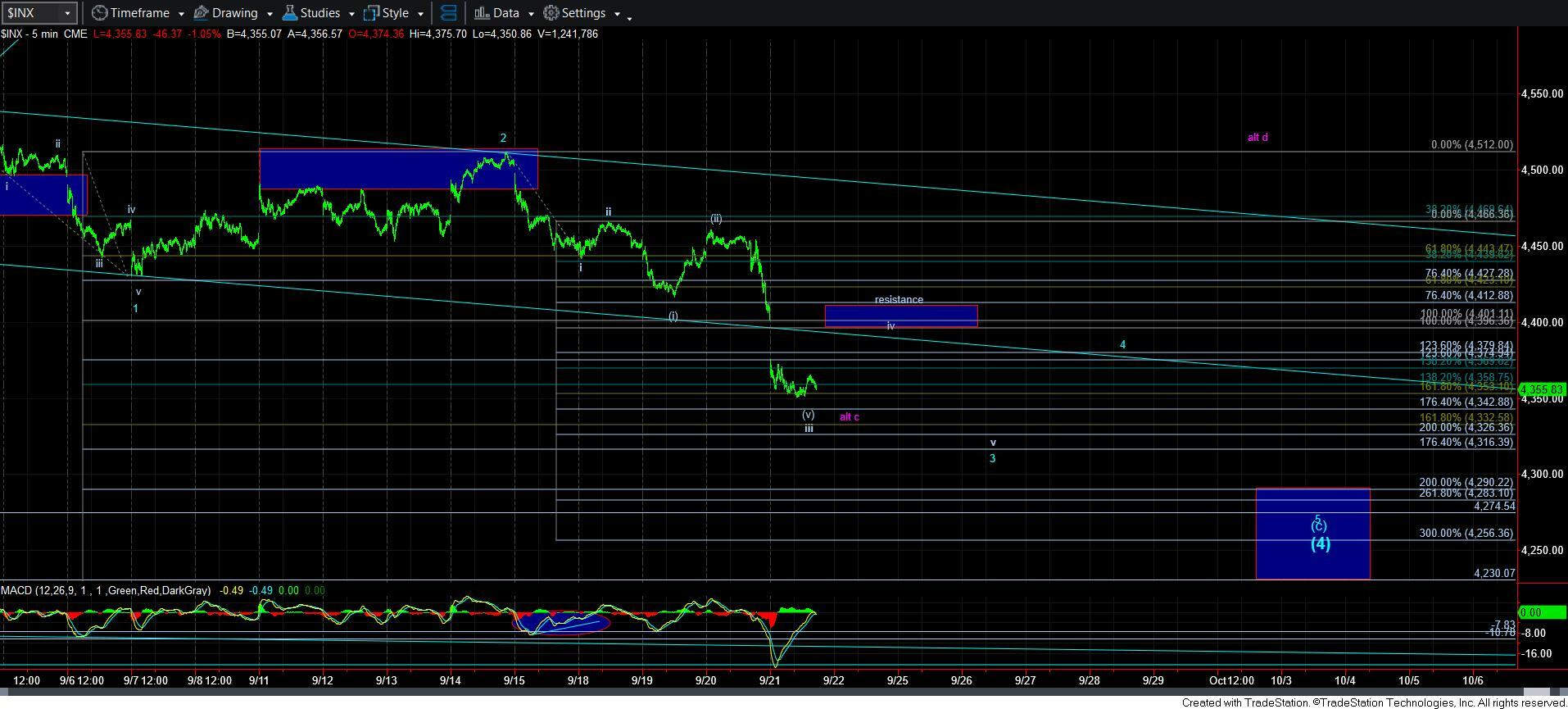The width and height of the screenshot is (1568, 709).
Task: Open the toolbar overflow arrow
Action: point(629,18)
